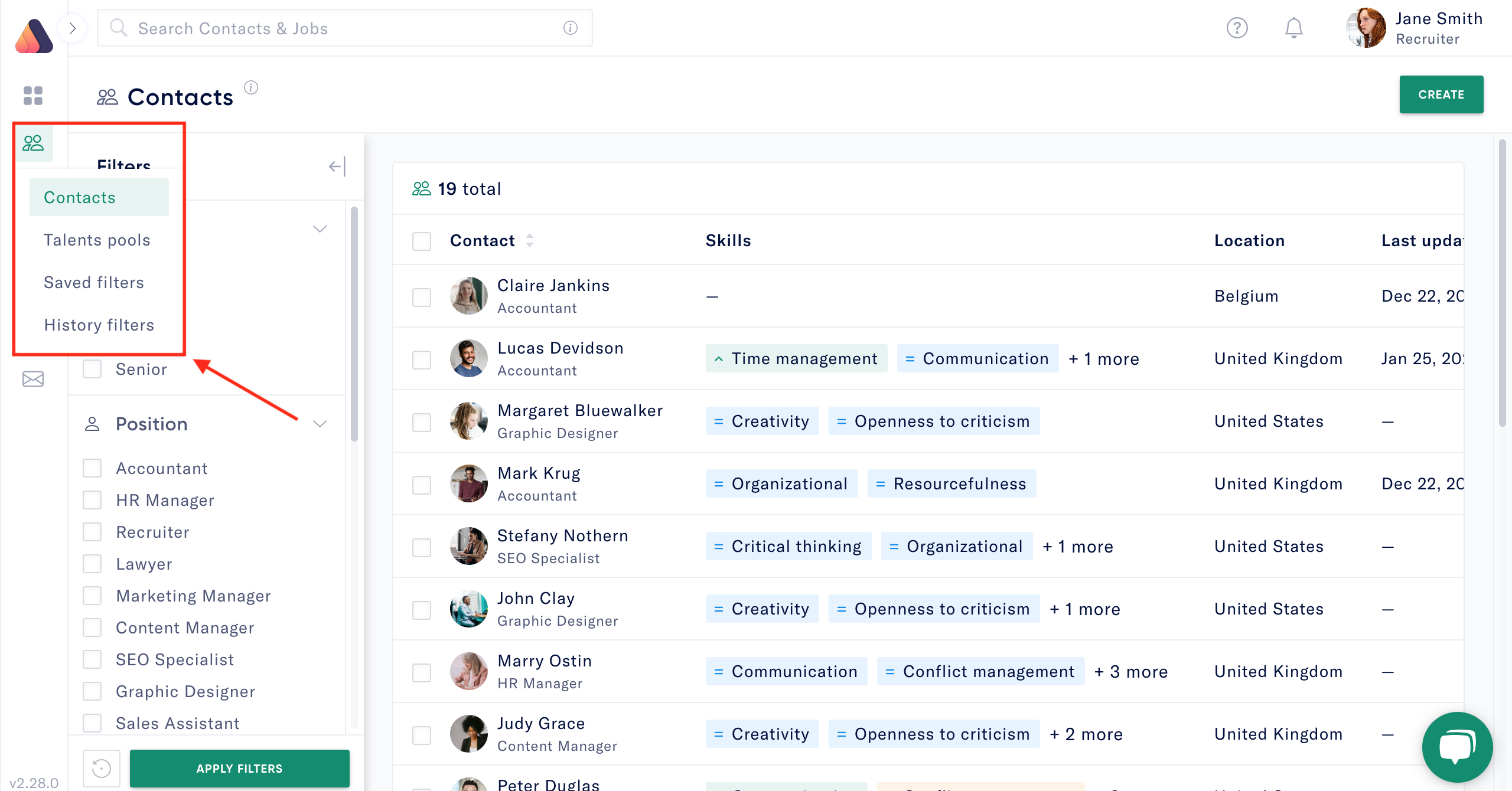
Task: Reset filters using the restore icon
Action: click(100, 768)
